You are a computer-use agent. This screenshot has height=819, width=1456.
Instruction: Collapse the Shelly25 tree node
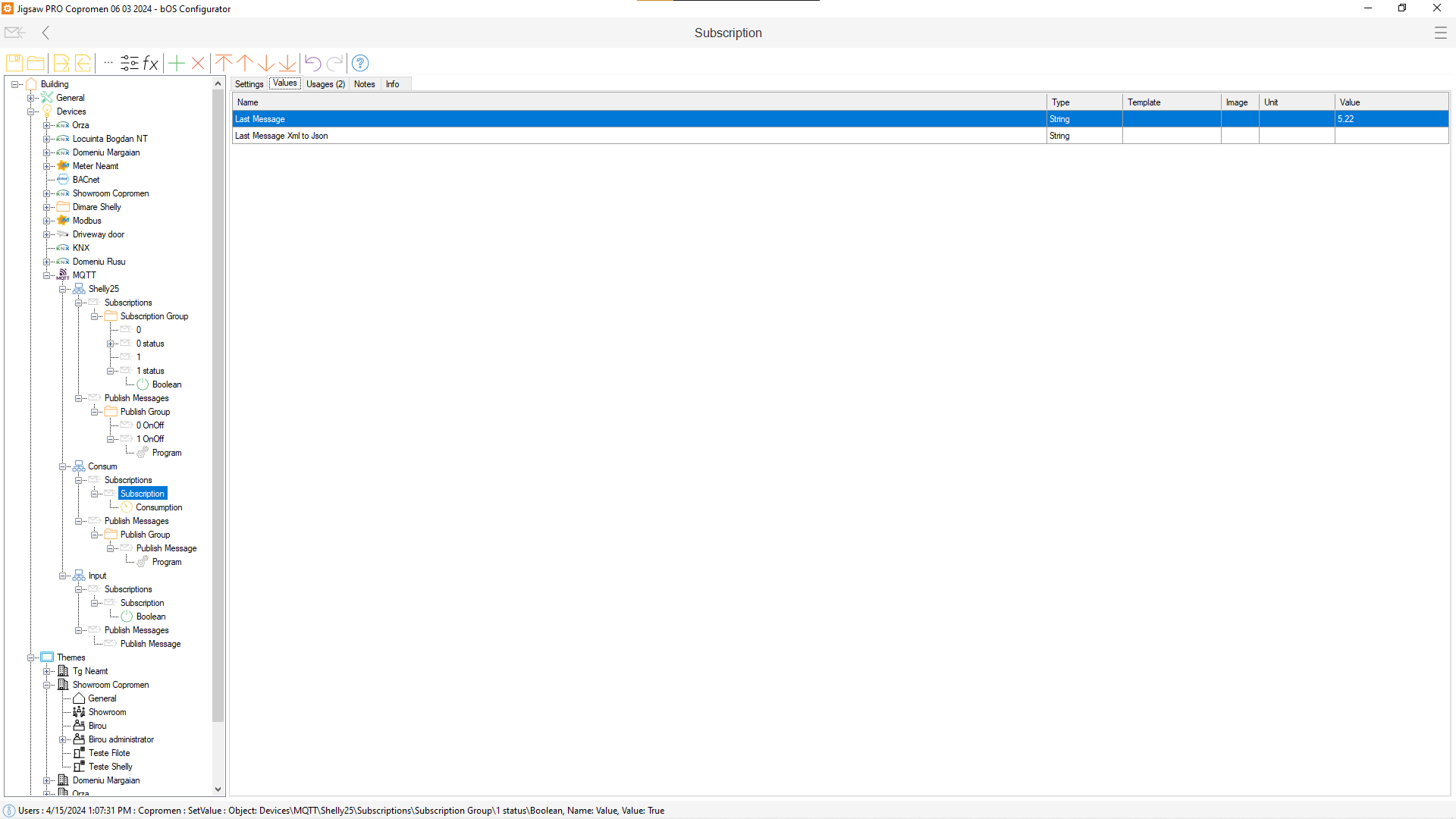[x=63, y=289]
